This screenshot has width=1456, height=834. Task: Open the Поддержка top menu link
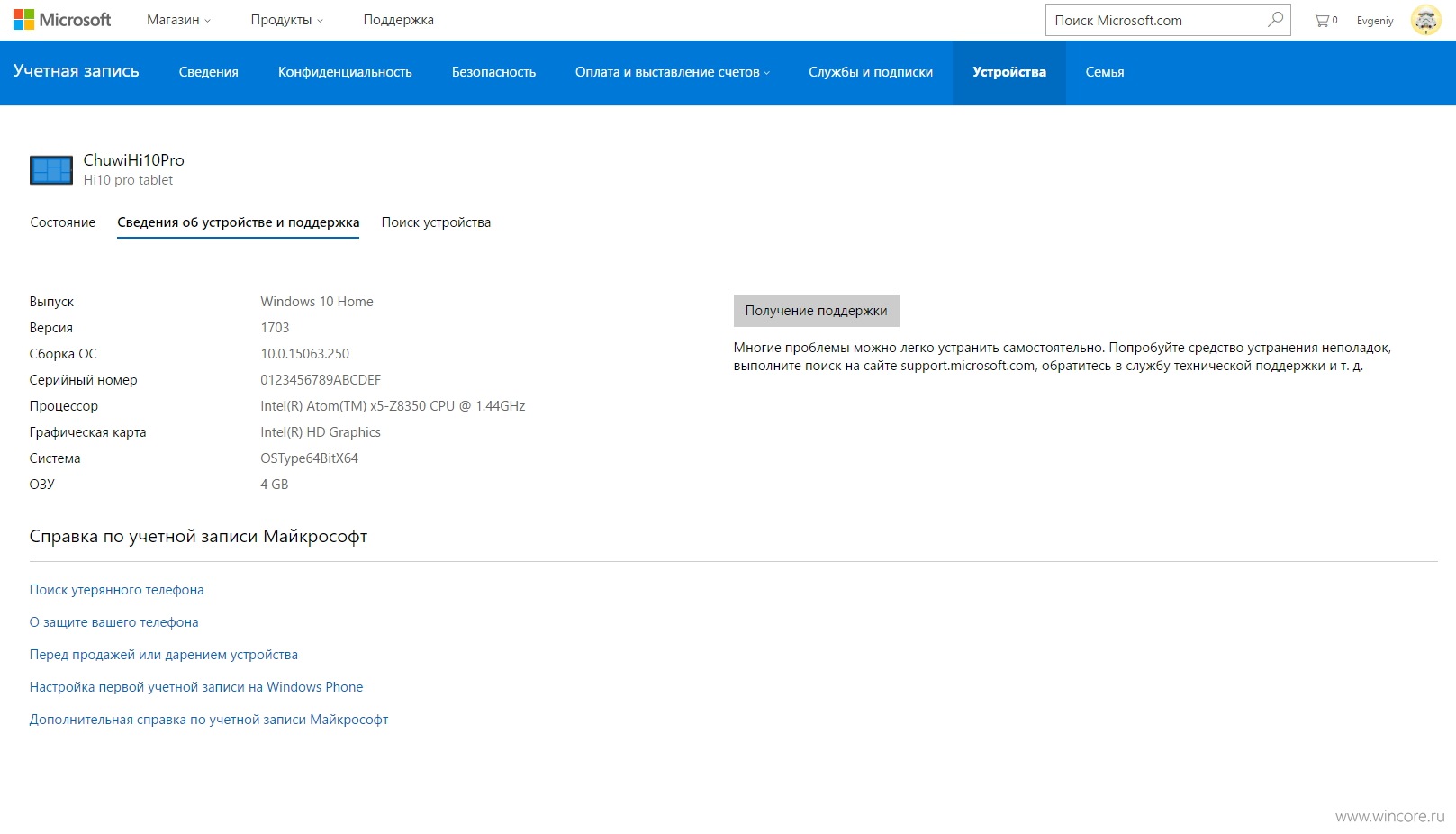point(398,20)
